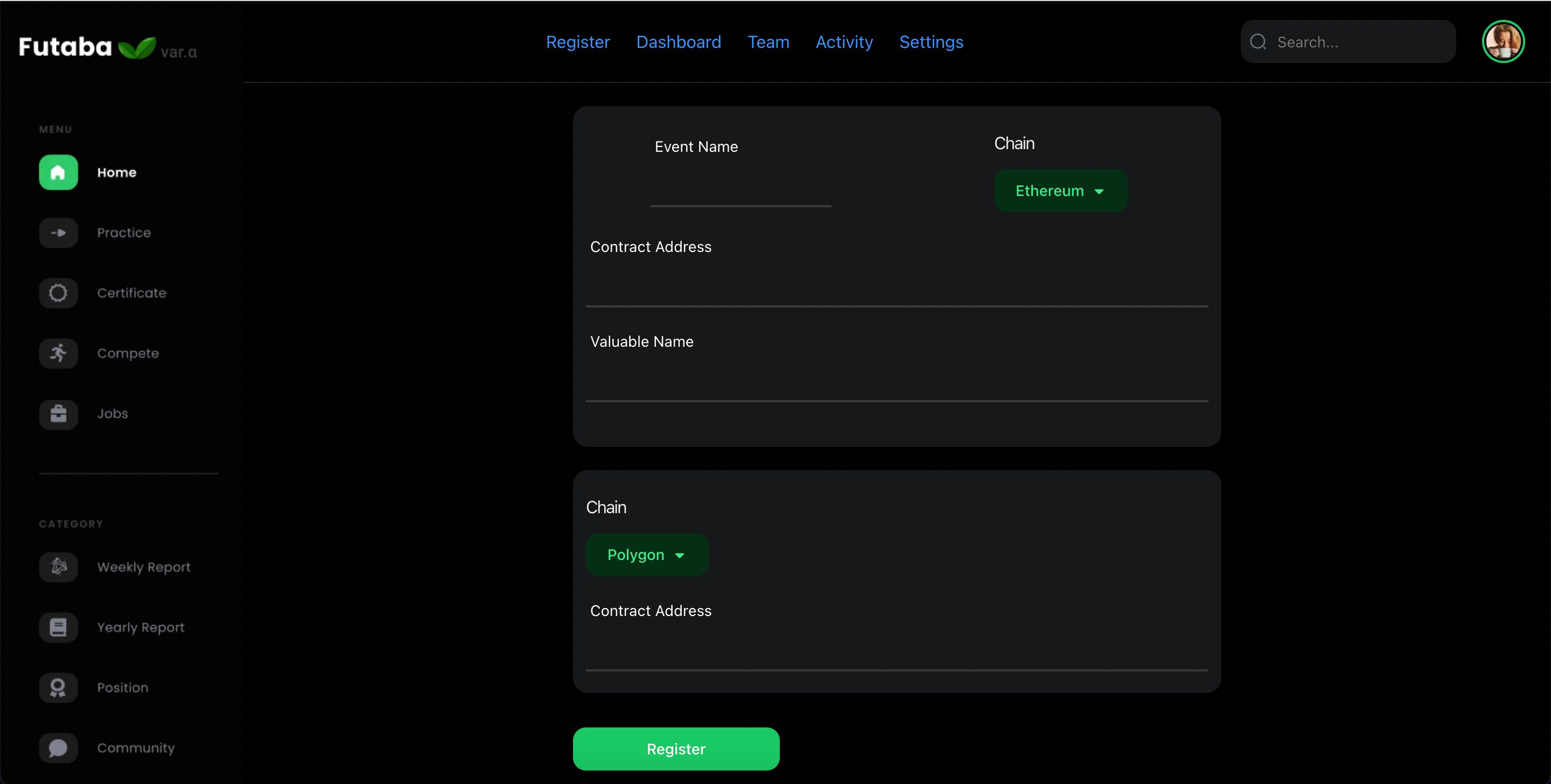1551x784 pixels.
Task: Click the Weekly Report icon
Action: point(58,566)
